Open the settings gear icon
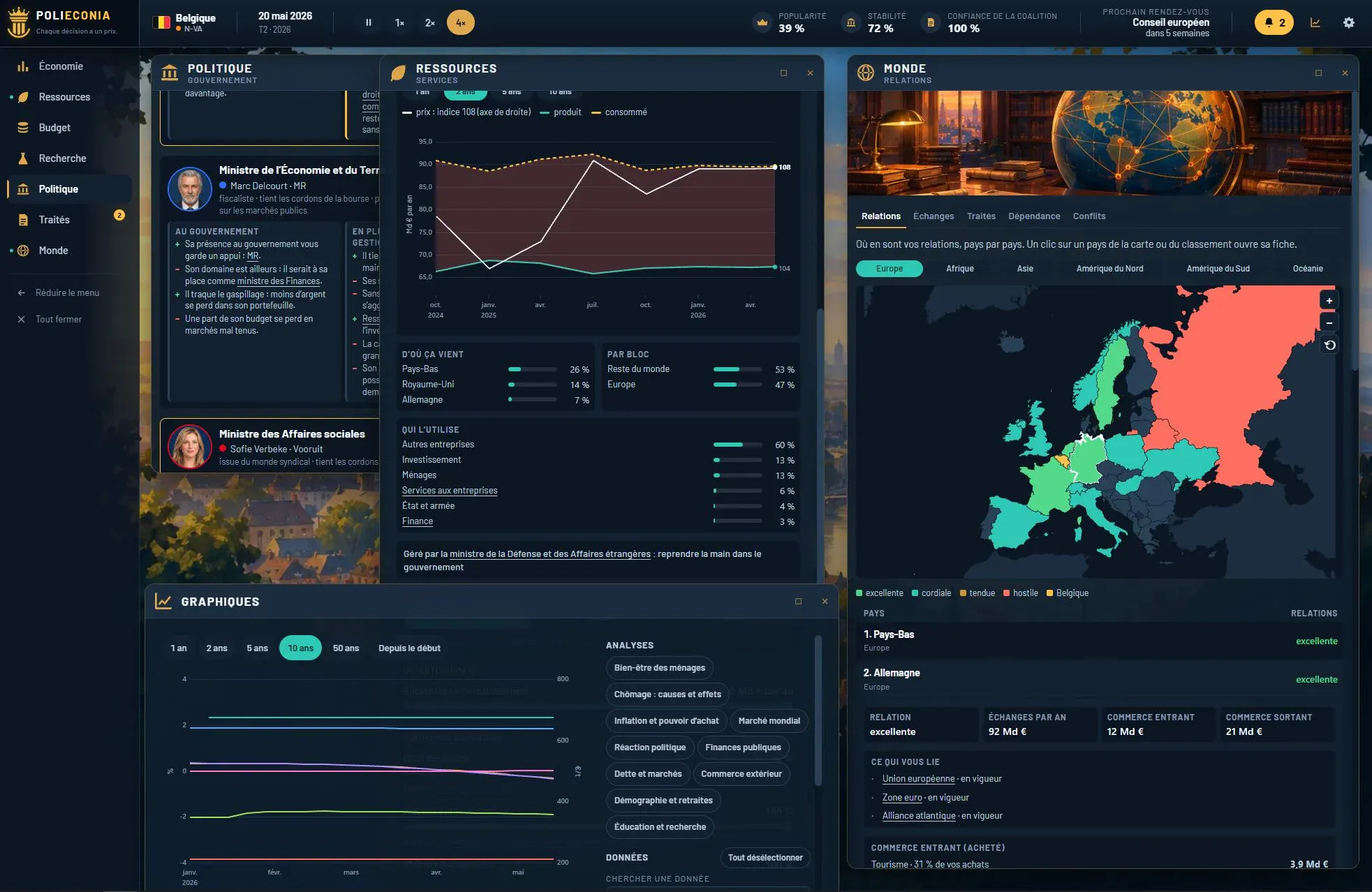The height and width of the screenshot is (892, 1372). pyautogui.click(x=1349, y=22)
